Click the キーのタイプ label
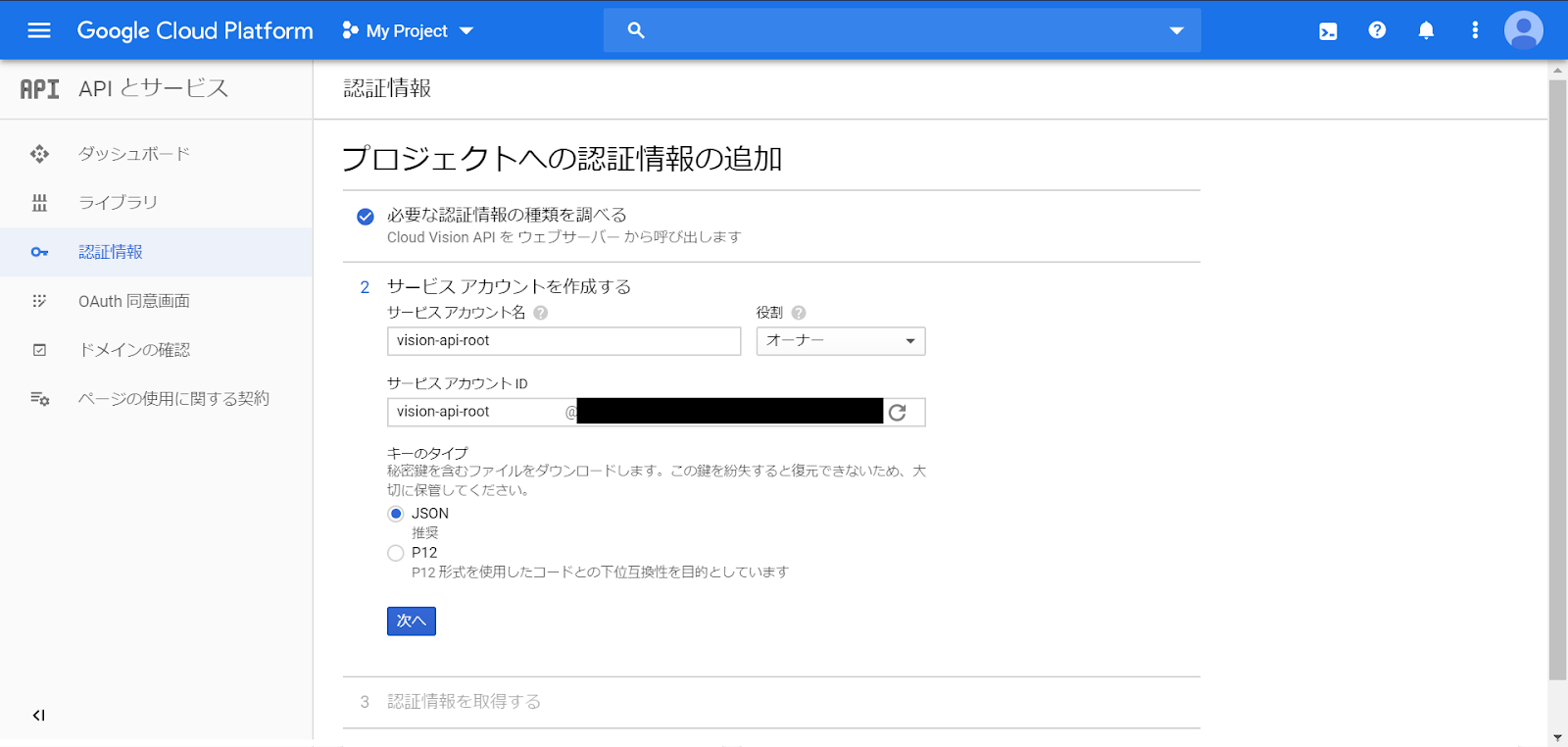This screenshot has width=1568, height=747. [x=427, y=453]
